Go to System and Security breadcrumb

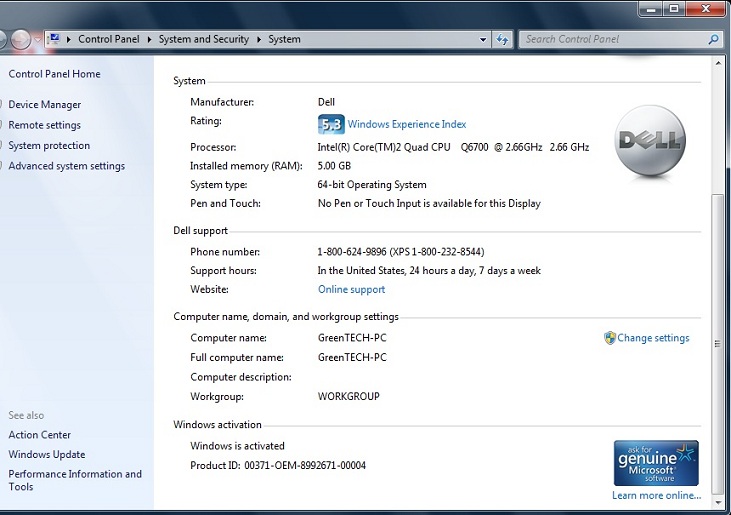[x=204, y=39]
